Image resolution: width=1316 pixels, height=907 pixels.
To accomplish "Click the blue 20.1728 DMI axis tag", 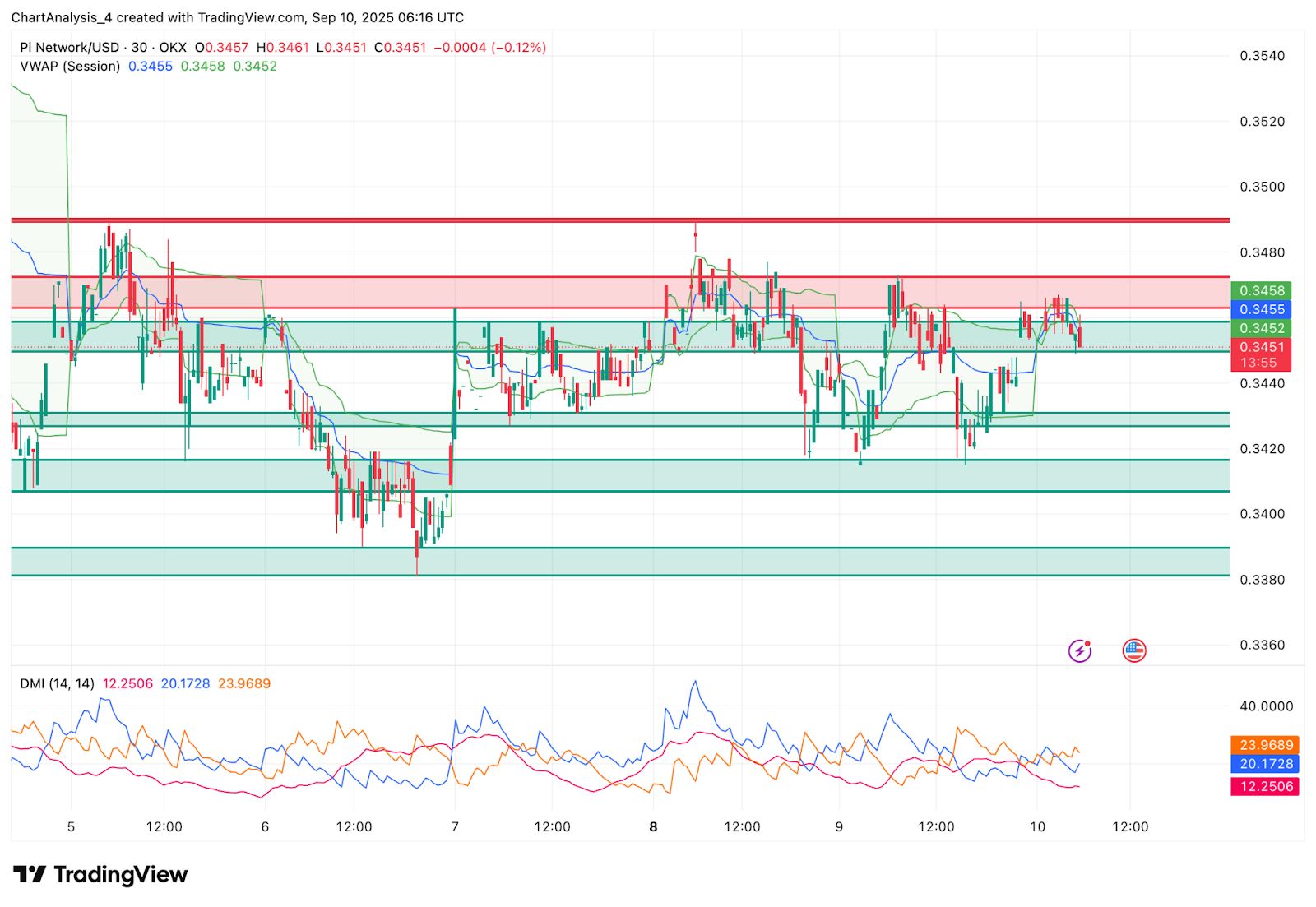I will 1265,764.
